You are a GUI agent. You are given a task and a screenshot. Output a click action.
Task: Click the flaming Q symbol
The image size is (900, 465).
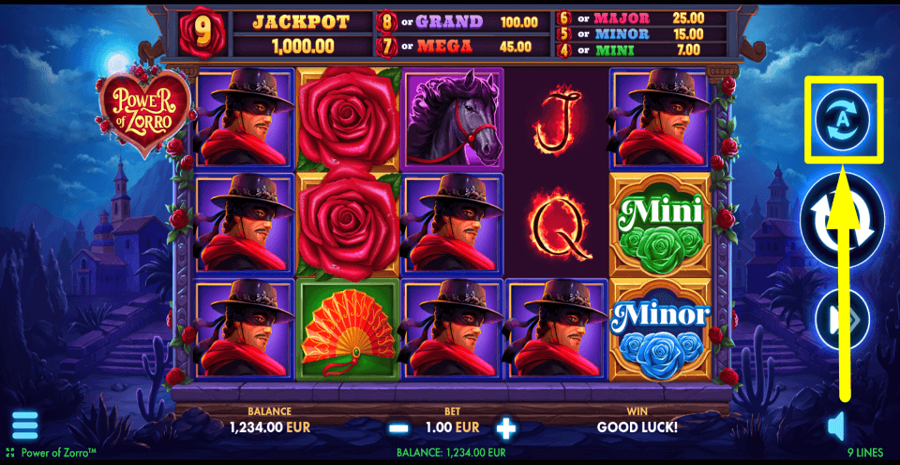(557, 225)
